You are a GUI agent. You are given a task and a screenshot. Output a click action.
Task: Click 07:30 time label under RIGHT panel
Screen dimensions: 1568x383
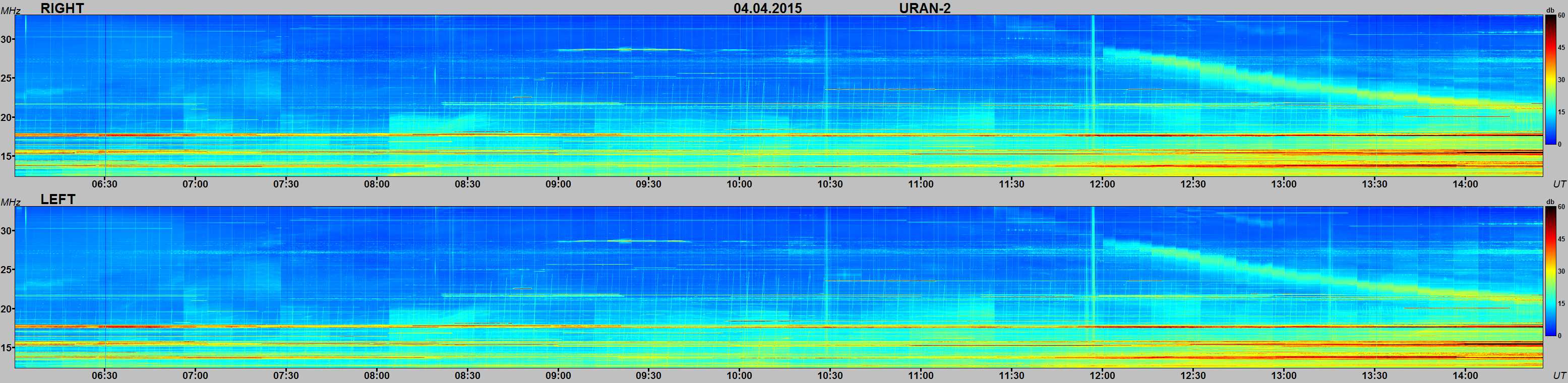286,184
